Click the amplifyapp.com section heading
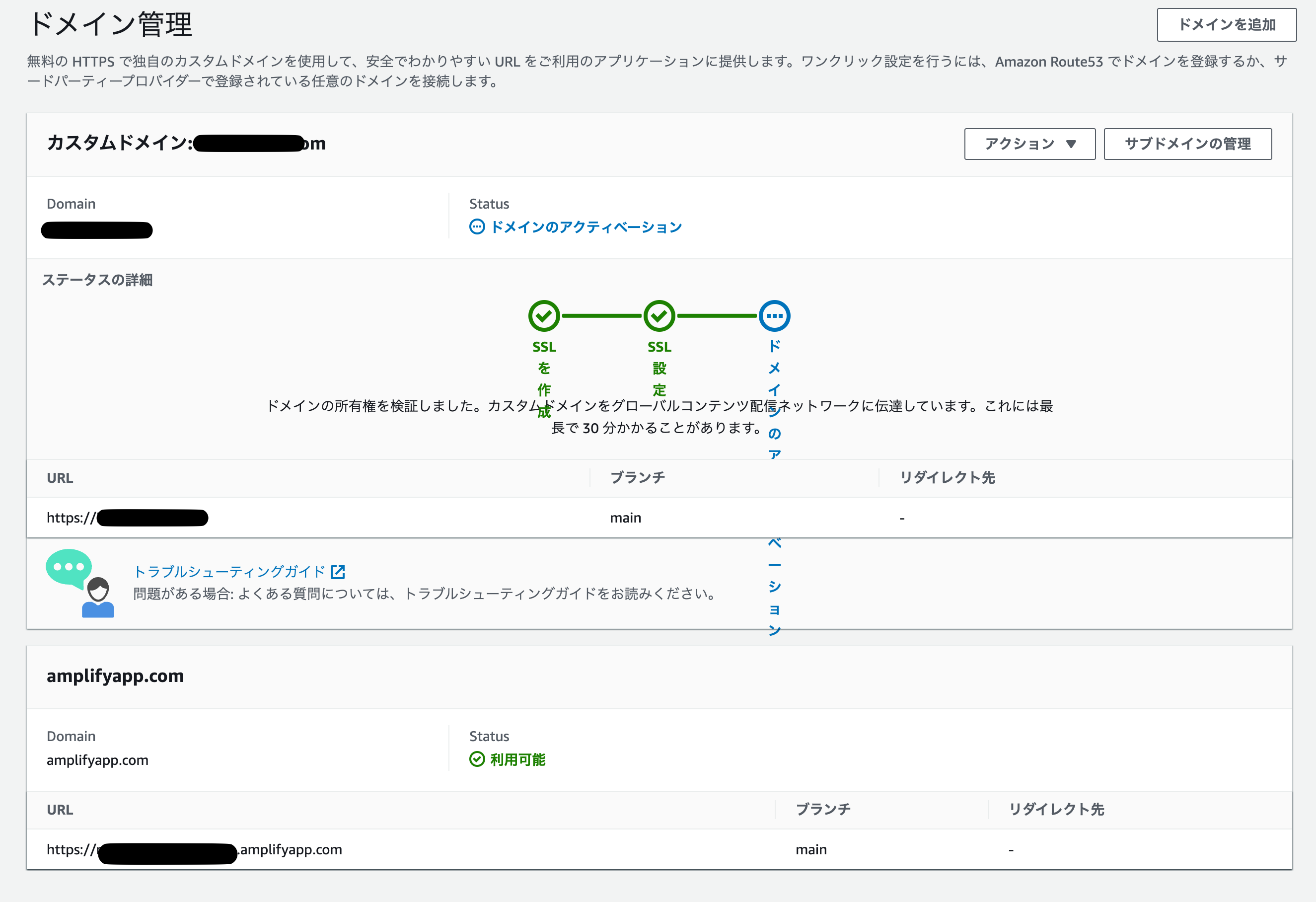Image resolution: width=1316 pixels, height=902 pixels. (116, 676)
